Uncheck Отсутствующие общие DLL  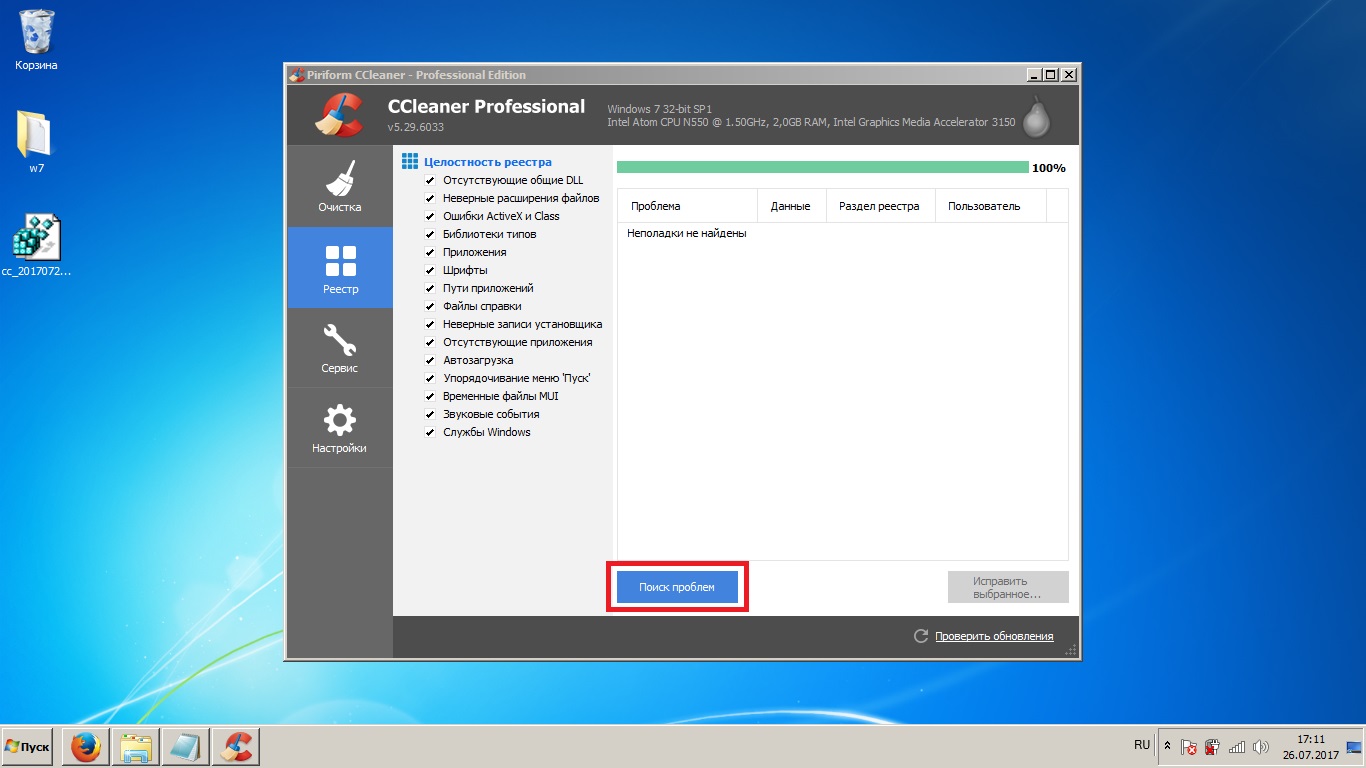pyautogui.click(x=430, y=180)
